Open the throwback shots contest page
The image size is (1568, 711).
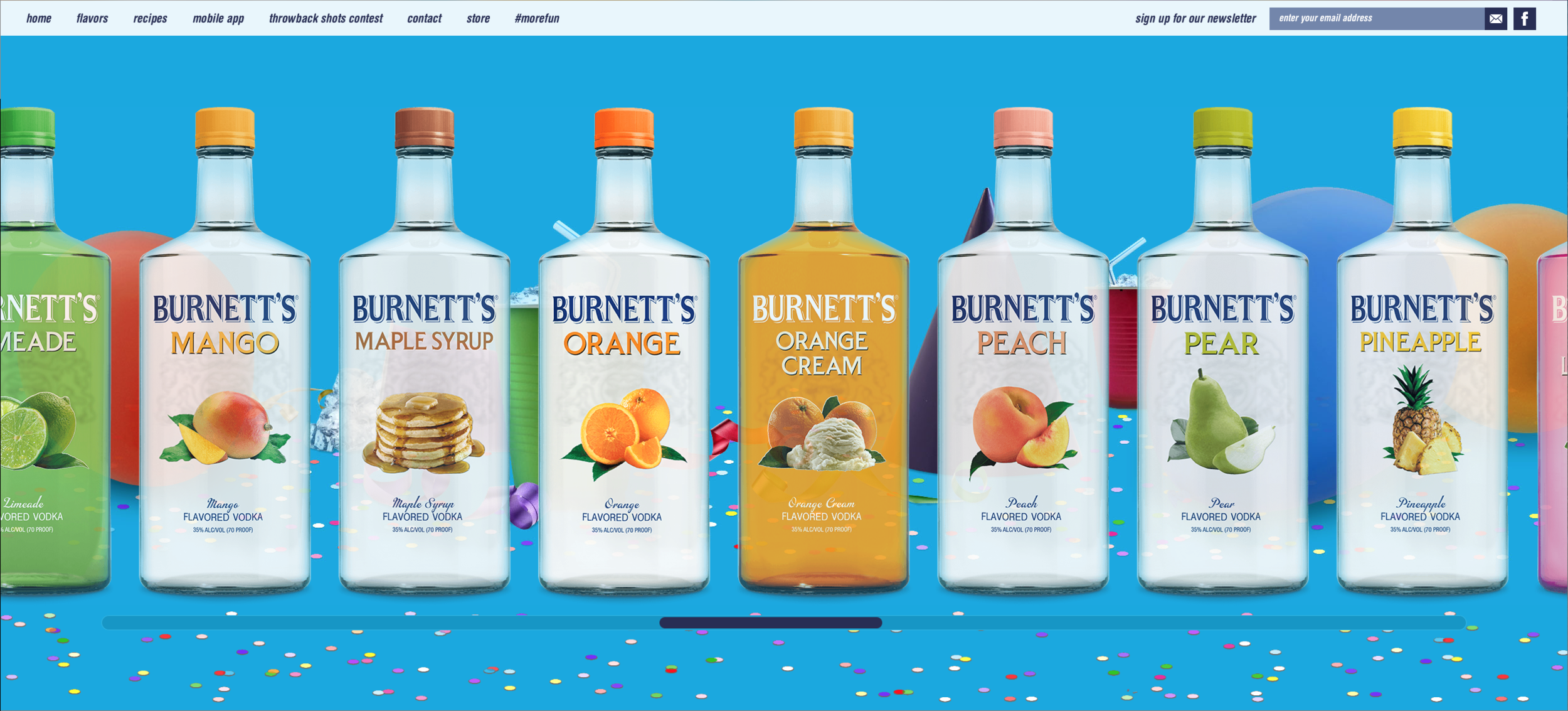[x=326, y=18]
